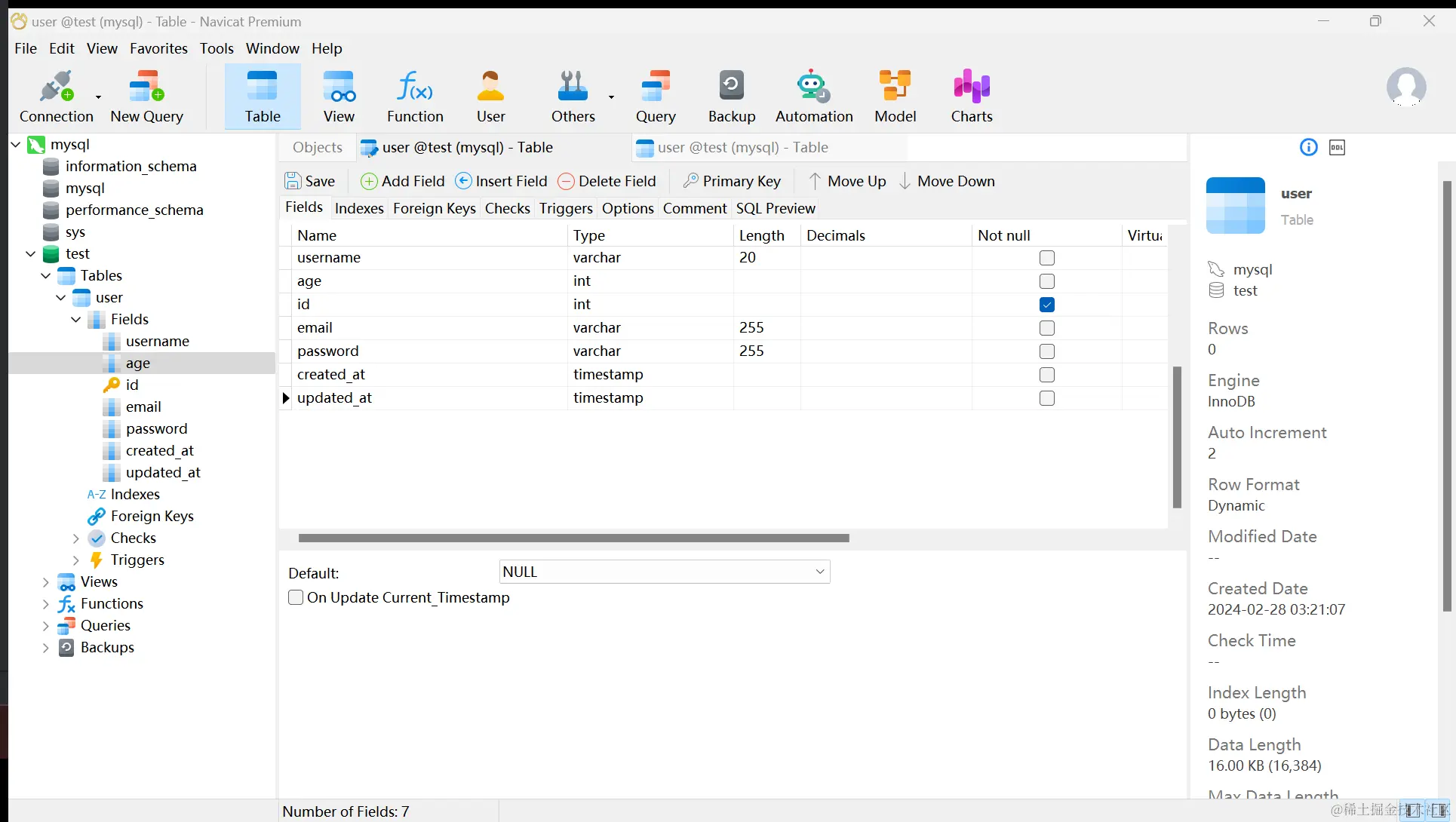This screenshot has width=1456, height=822.
Task: Collapse the mysql connection node
Action: pos(16,144)
